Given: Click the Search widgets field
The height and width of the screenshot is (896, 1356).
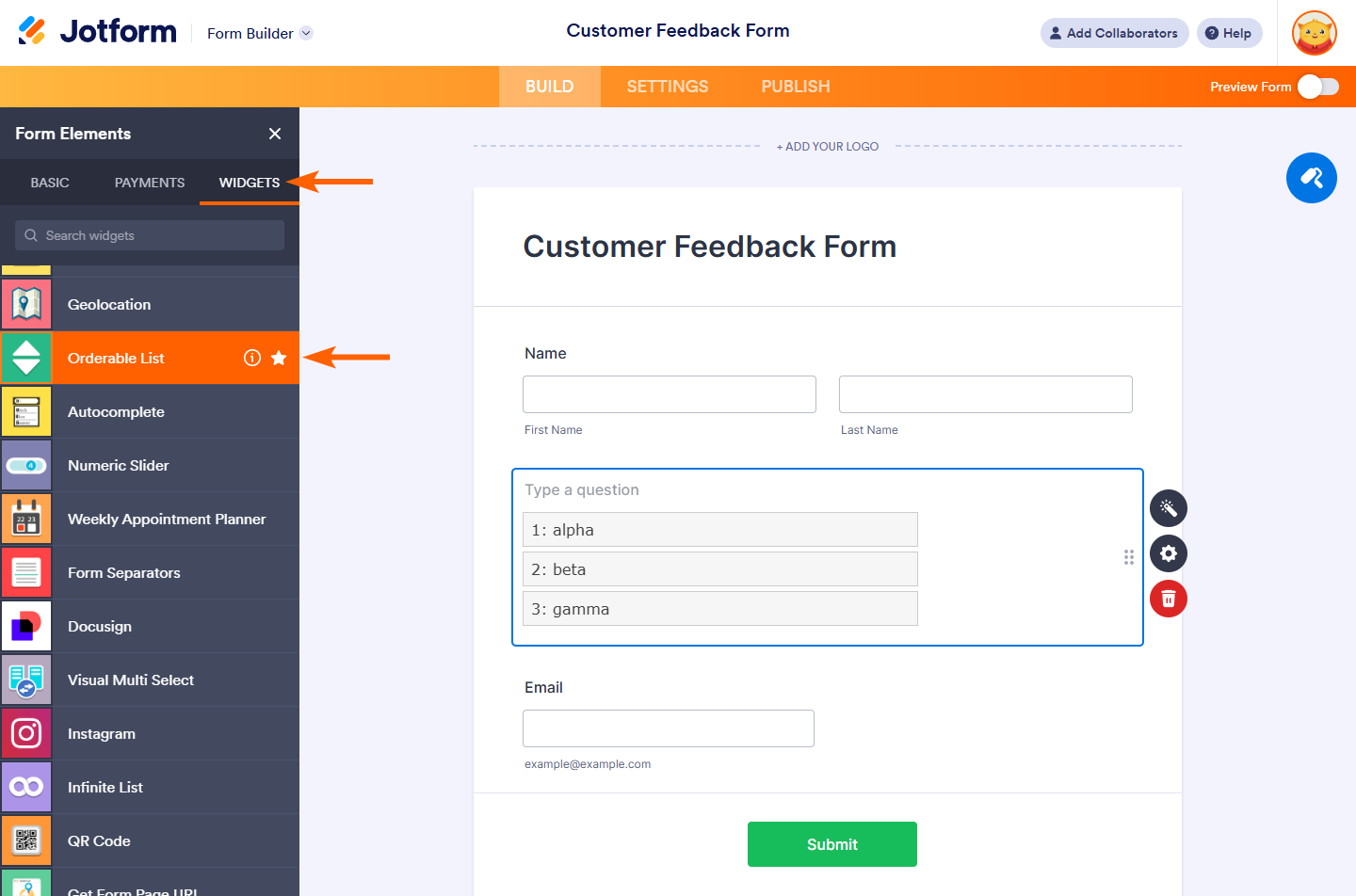Looking at the screenshot, I should coord(151,235).
